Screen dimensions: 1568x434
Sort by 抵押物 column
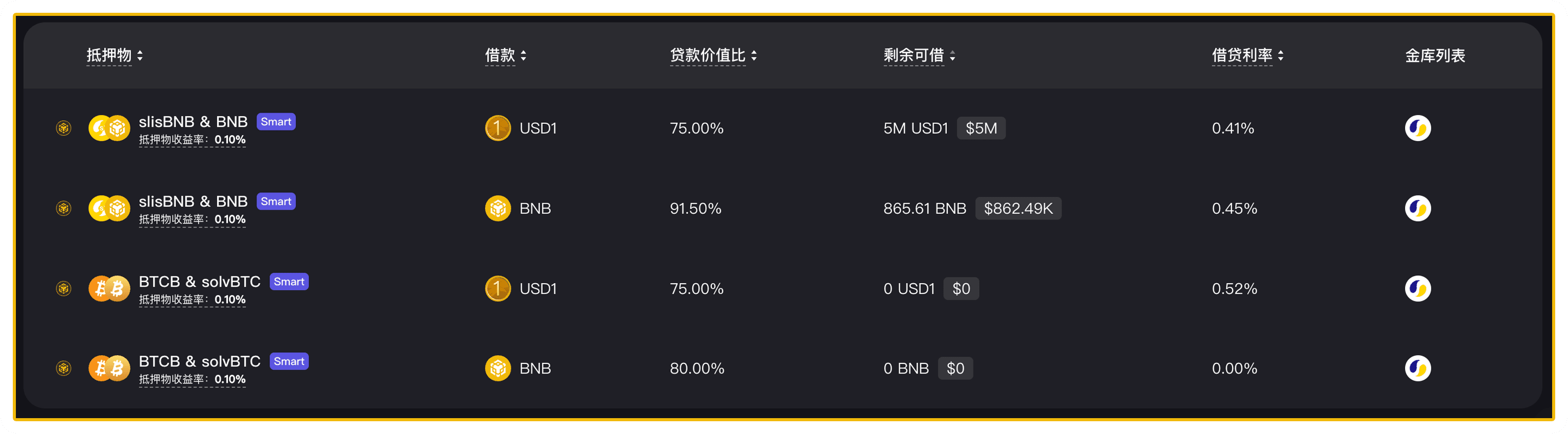click(x=114, y=55)
